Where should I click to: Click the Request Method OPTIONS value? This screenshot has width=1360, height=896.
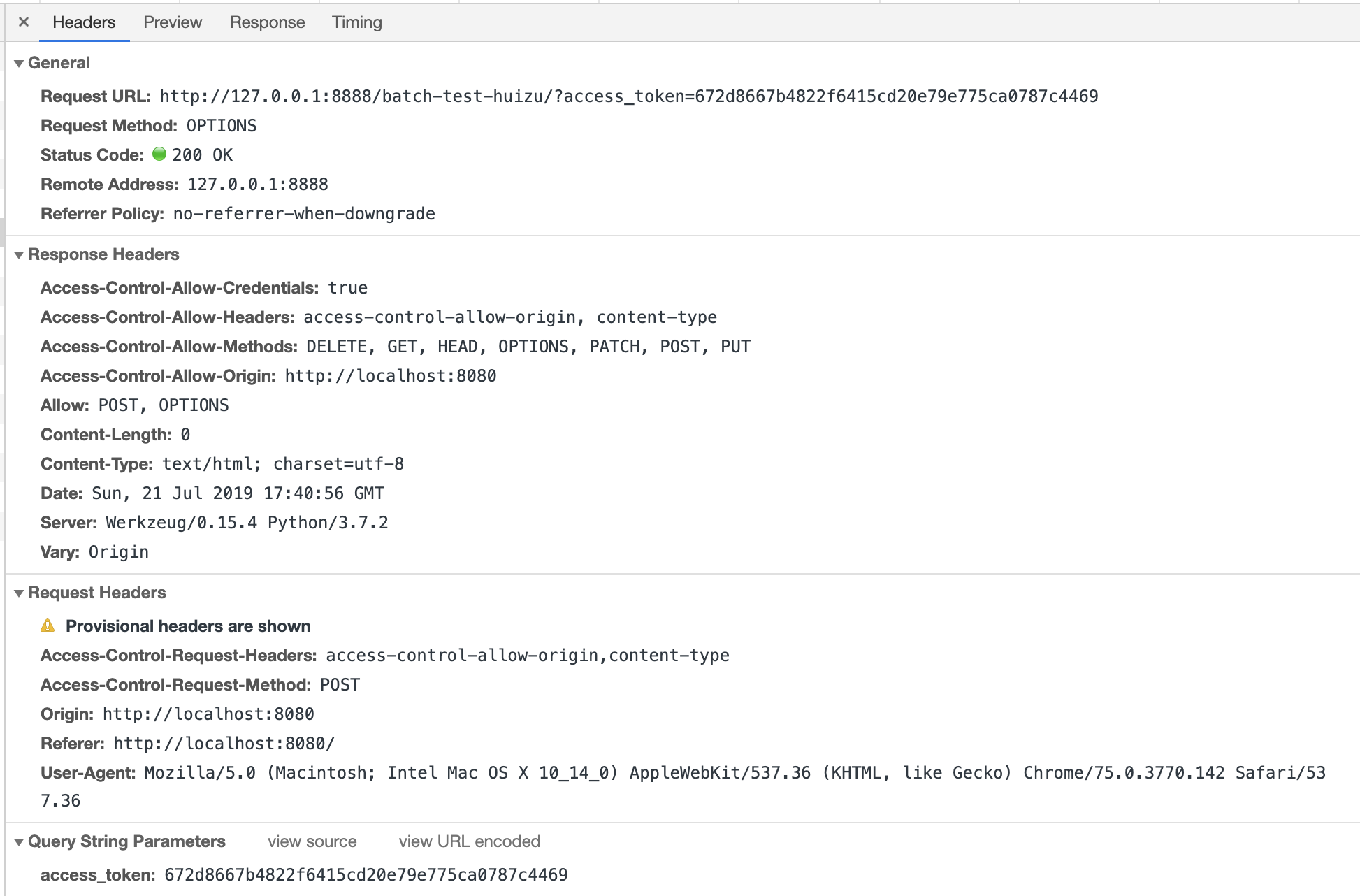221,126
